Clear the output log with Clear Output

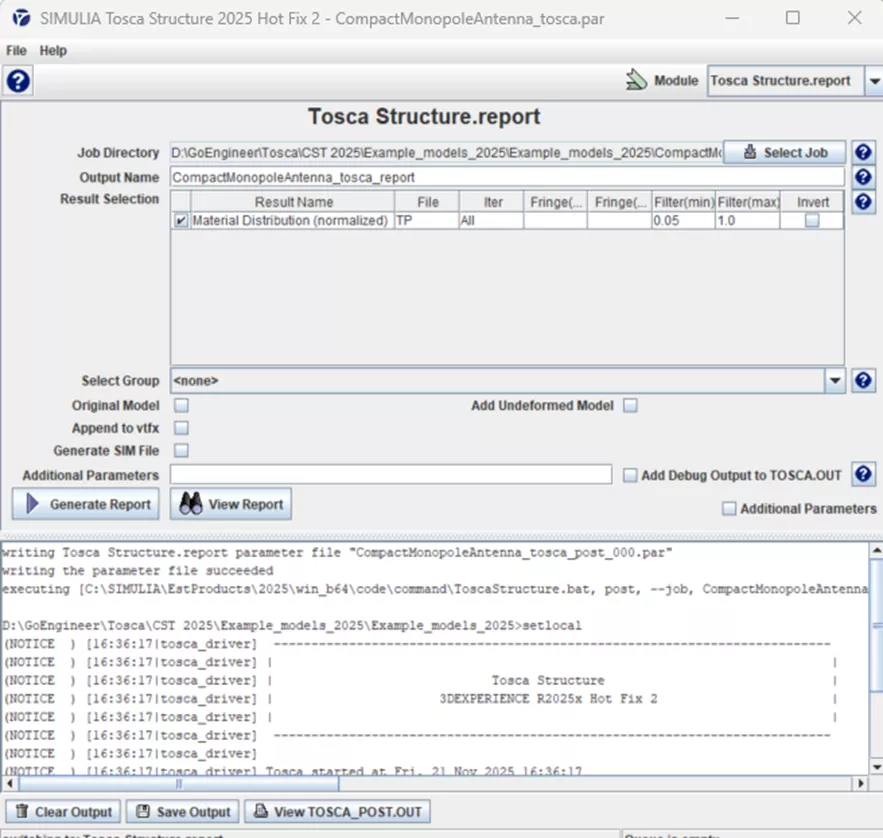tap(65, 812)
